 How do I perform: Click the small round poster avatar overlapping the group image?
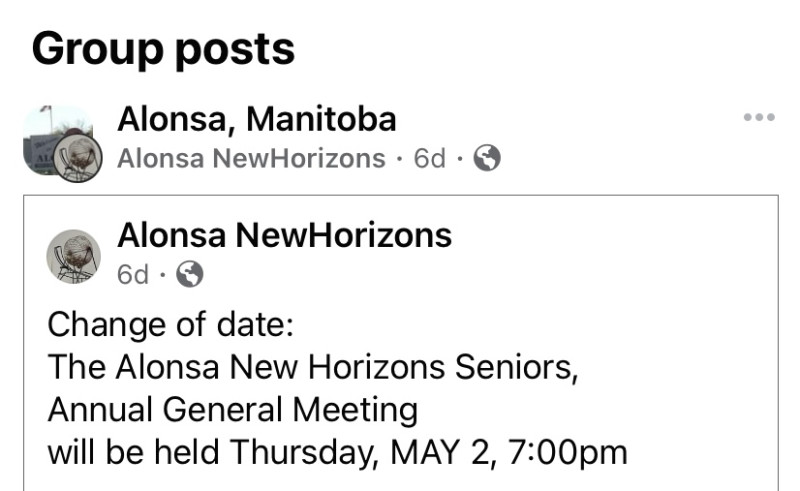click(x=78, y=158)
